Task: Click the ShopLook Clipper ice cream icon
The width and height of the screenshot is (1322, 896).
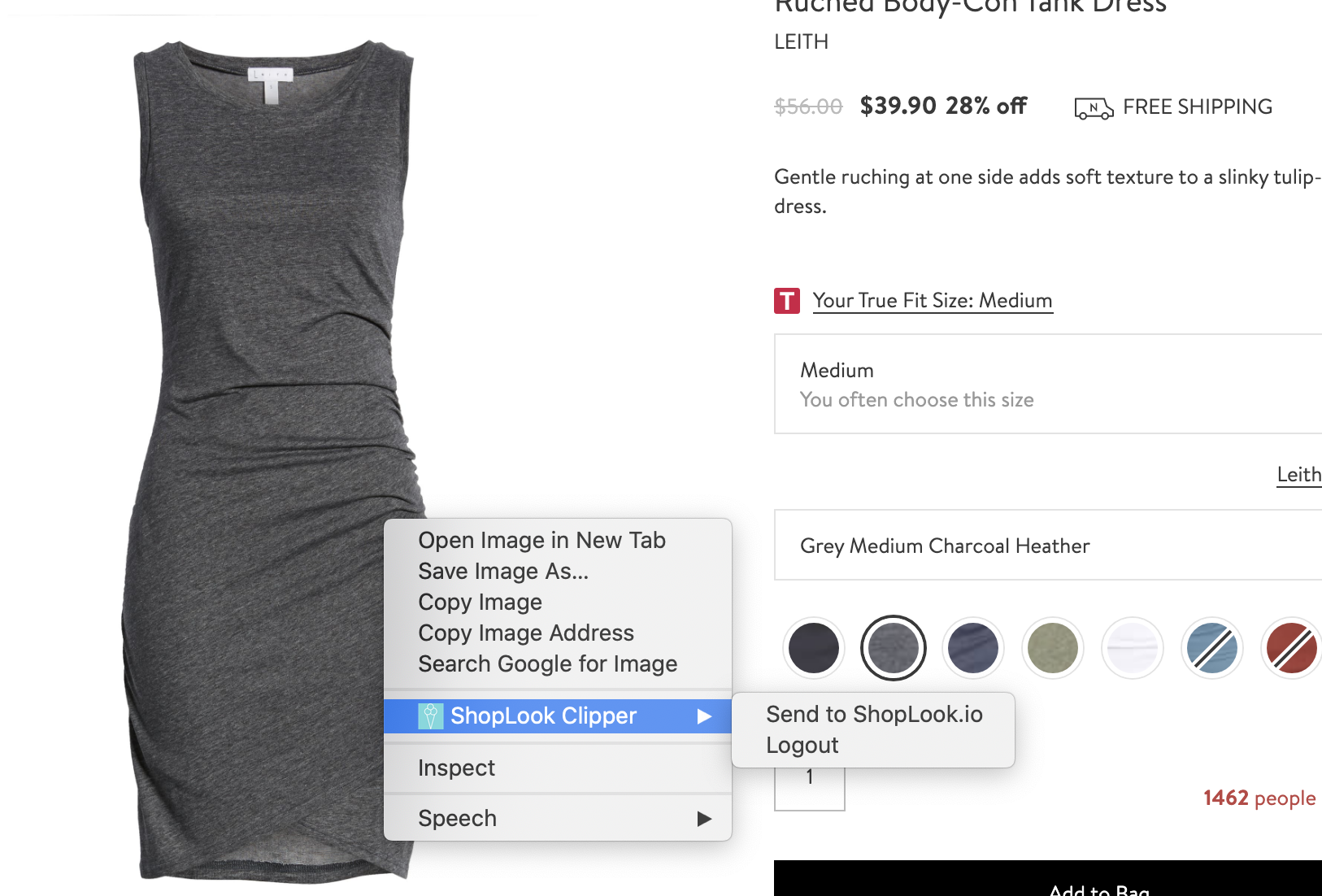Action: click(x=430, y=716)
